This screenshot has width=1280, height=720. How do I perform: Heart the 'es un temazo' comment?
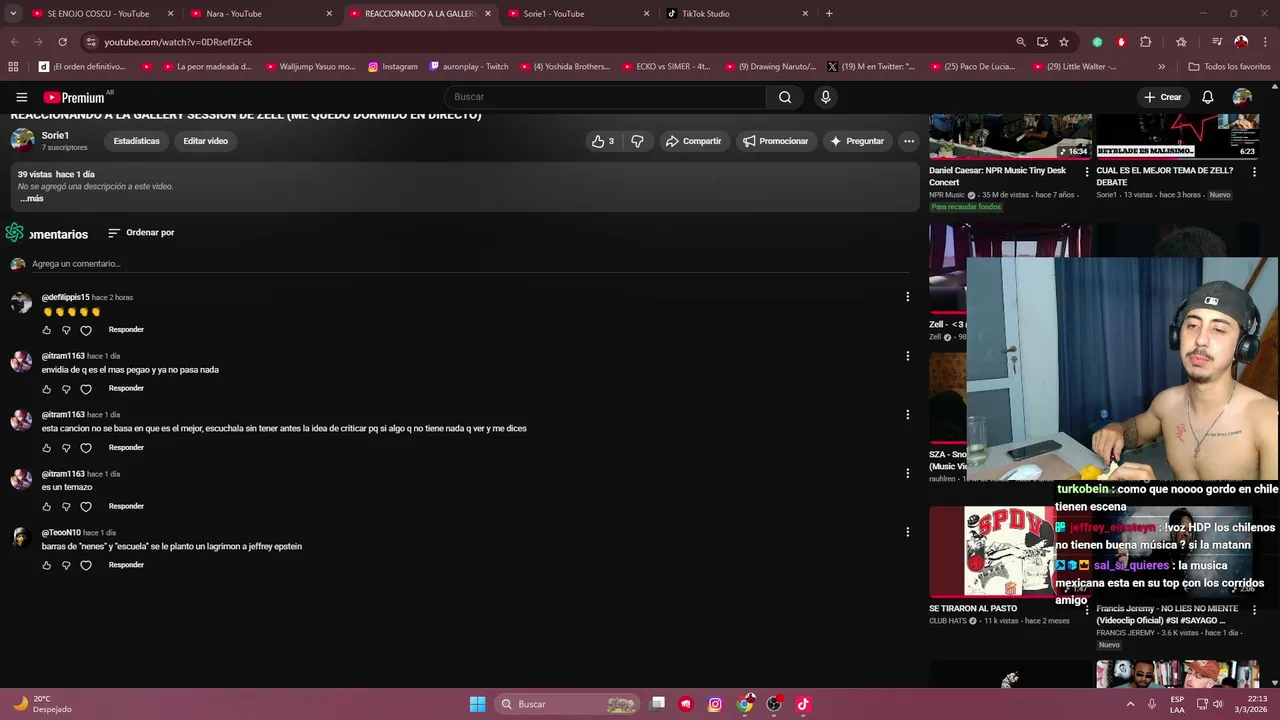[86, 507]
